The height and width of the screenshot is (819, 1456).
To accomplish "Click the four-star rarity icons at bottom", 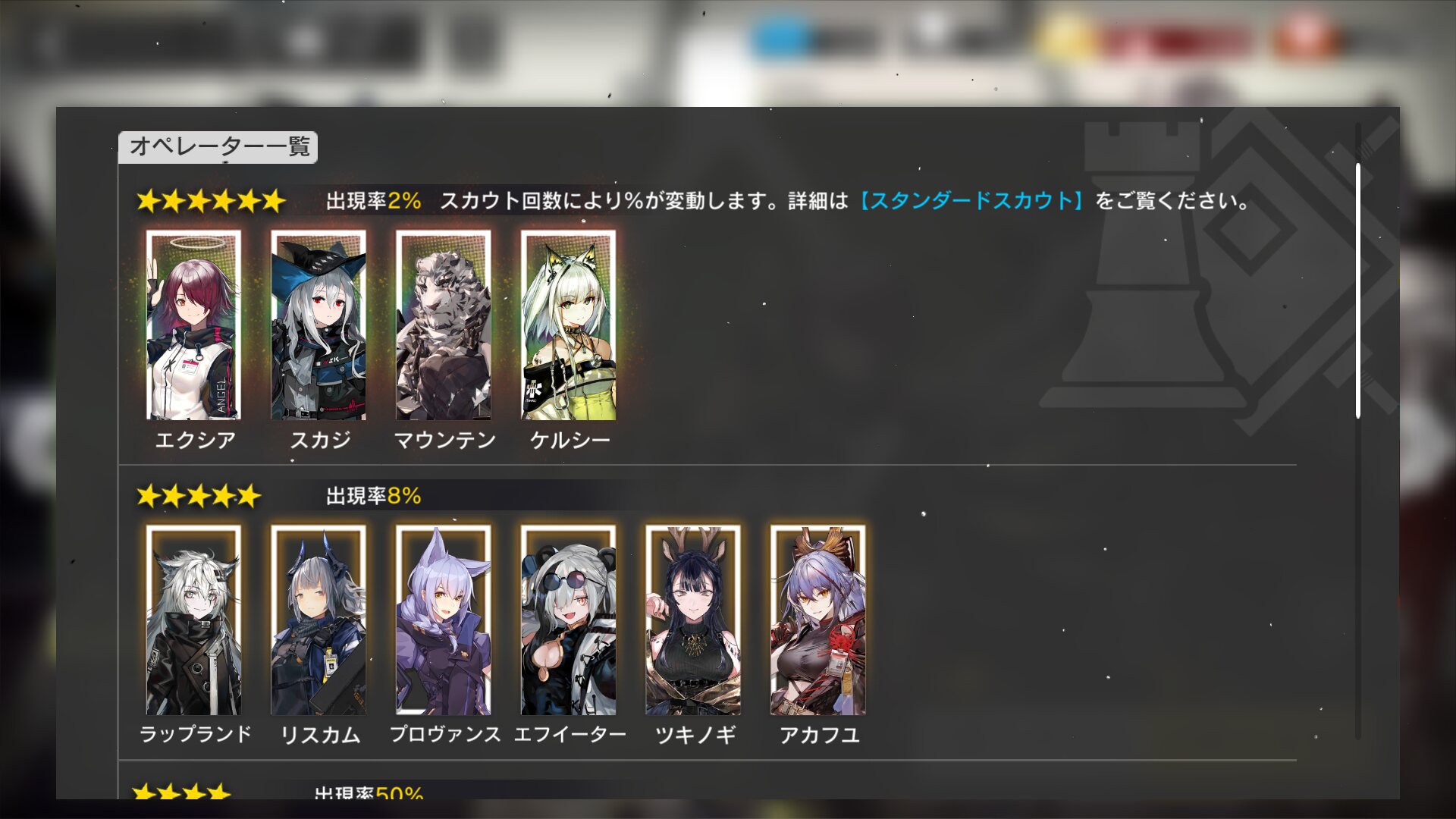I will point(182,791).
